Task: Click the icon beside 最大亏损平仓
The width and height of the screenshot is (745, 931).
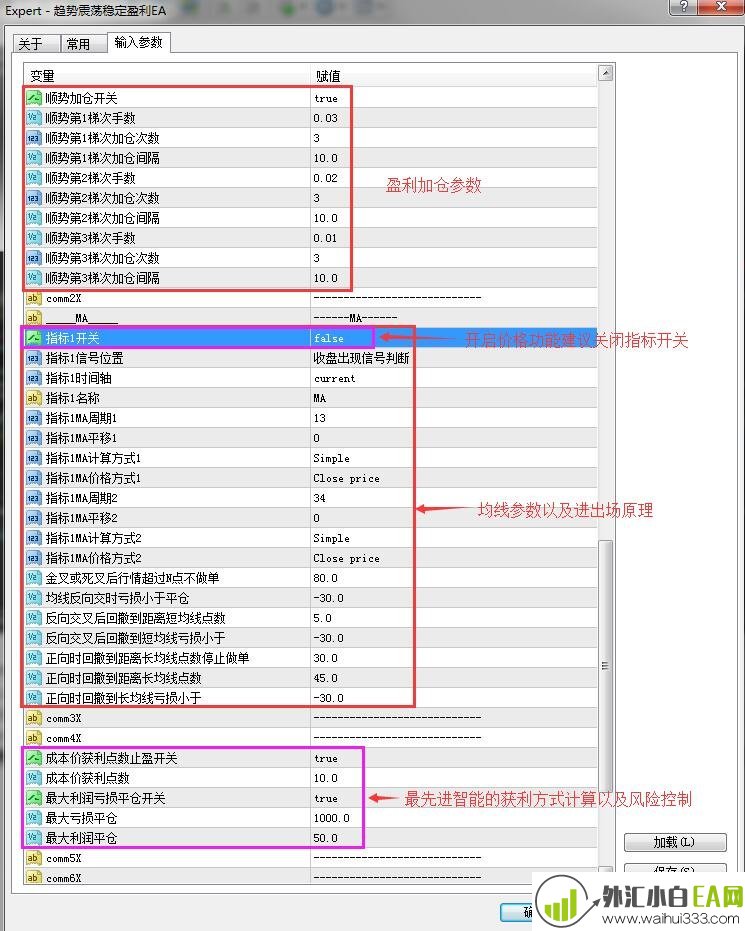Action: pos(34,818)
